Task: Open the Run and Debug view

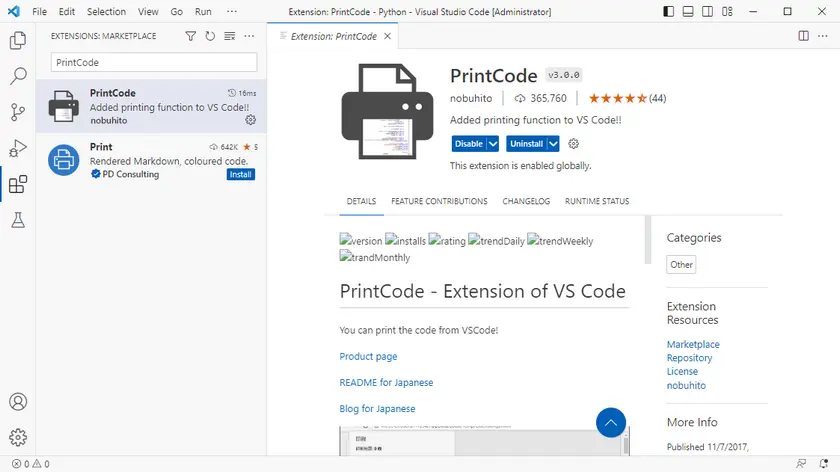Action: [18, 148]
